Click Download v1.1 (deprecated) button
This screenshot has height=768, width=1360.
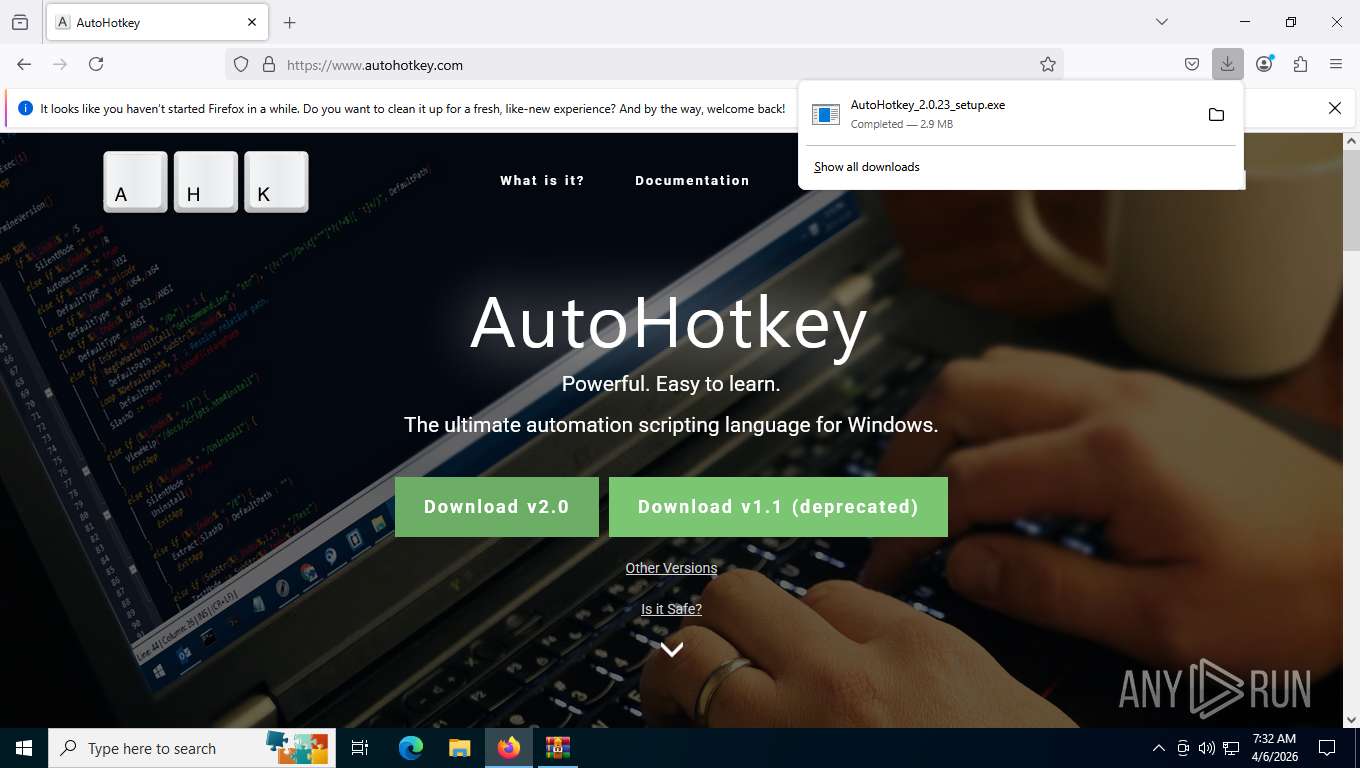coord(778,507)
